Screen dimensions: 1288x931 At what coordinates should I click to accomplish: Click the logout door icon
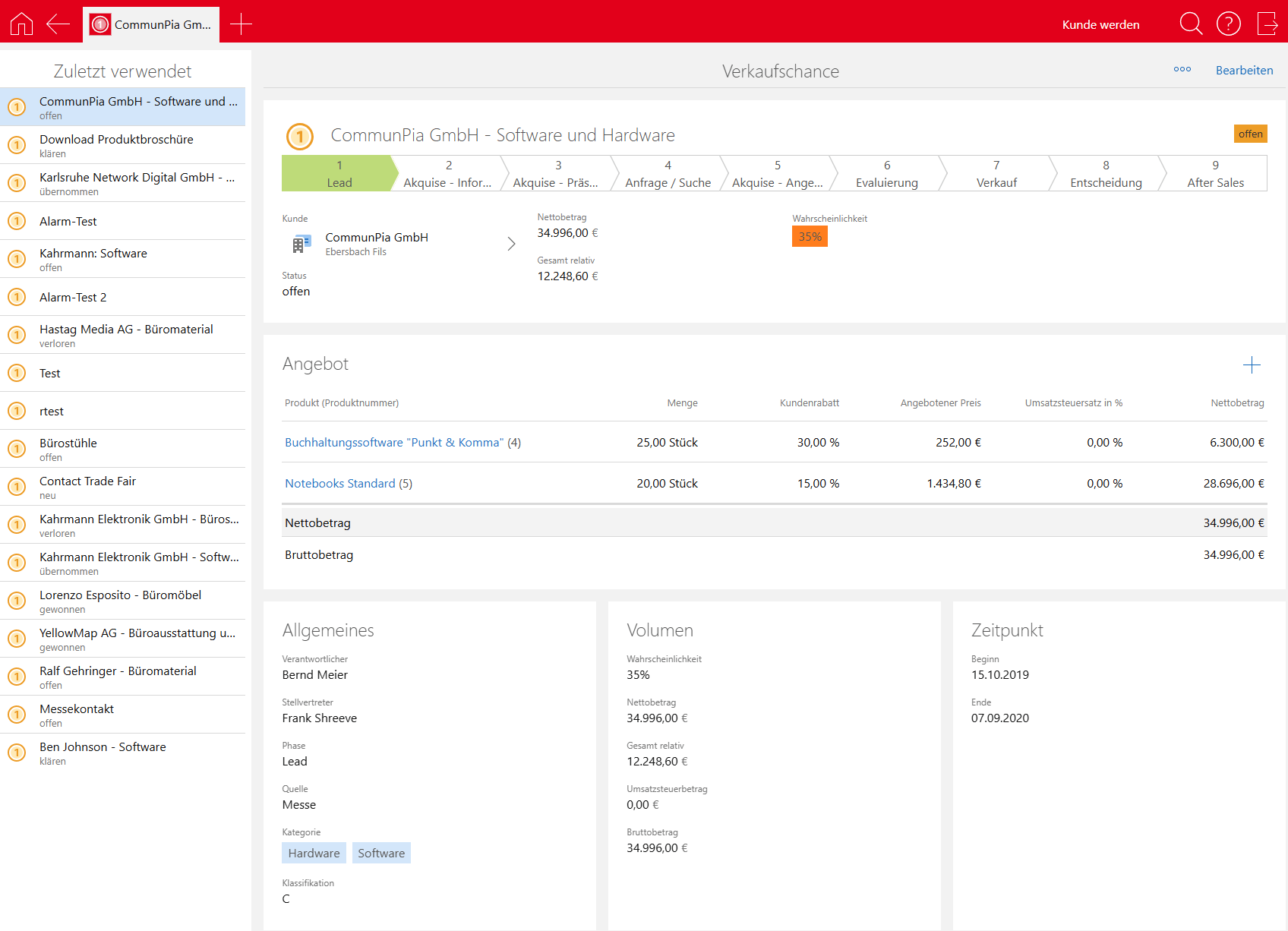coord(1267,24)
